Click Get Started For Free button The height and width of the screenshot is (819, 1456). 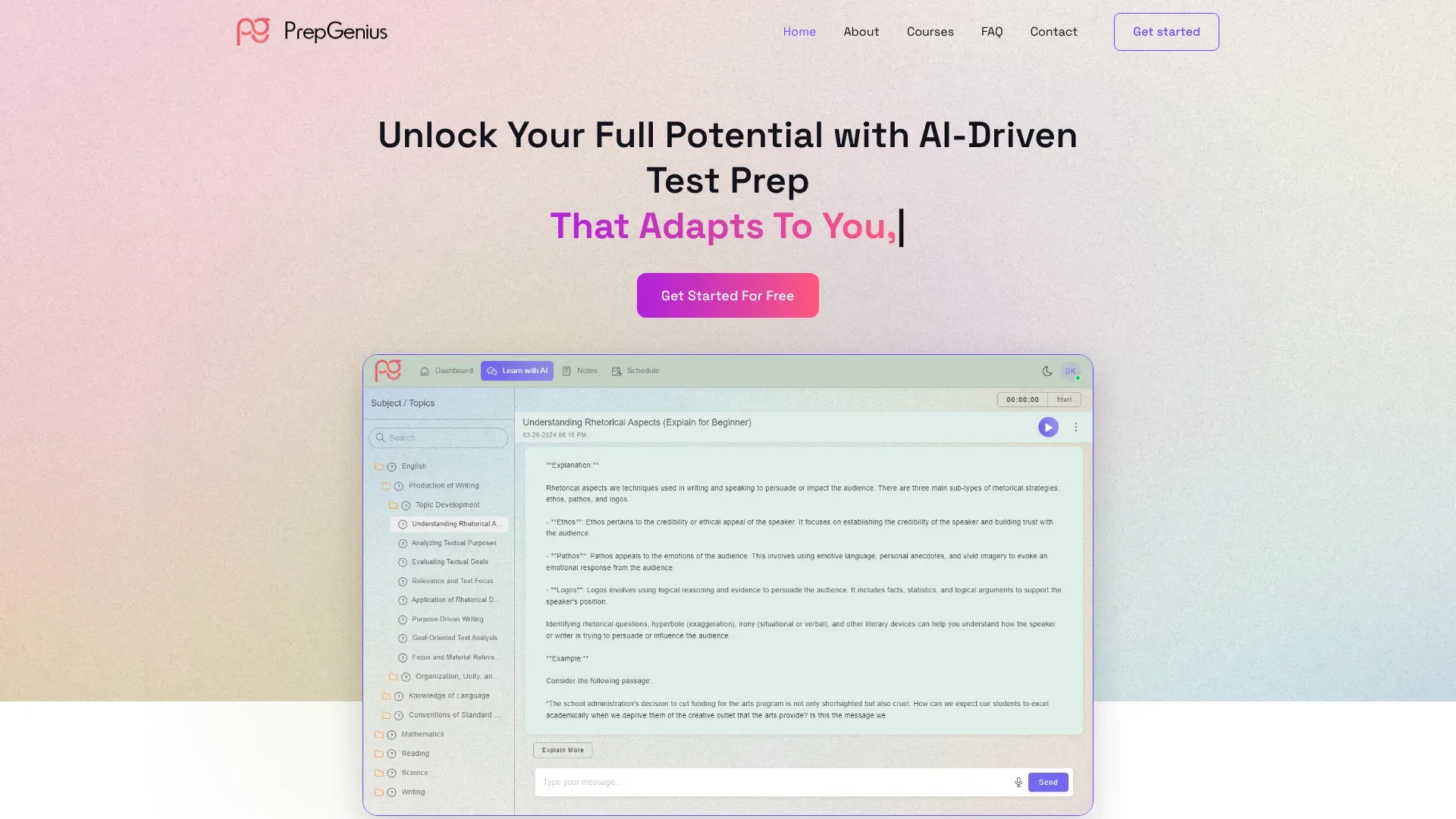(727, 295)
